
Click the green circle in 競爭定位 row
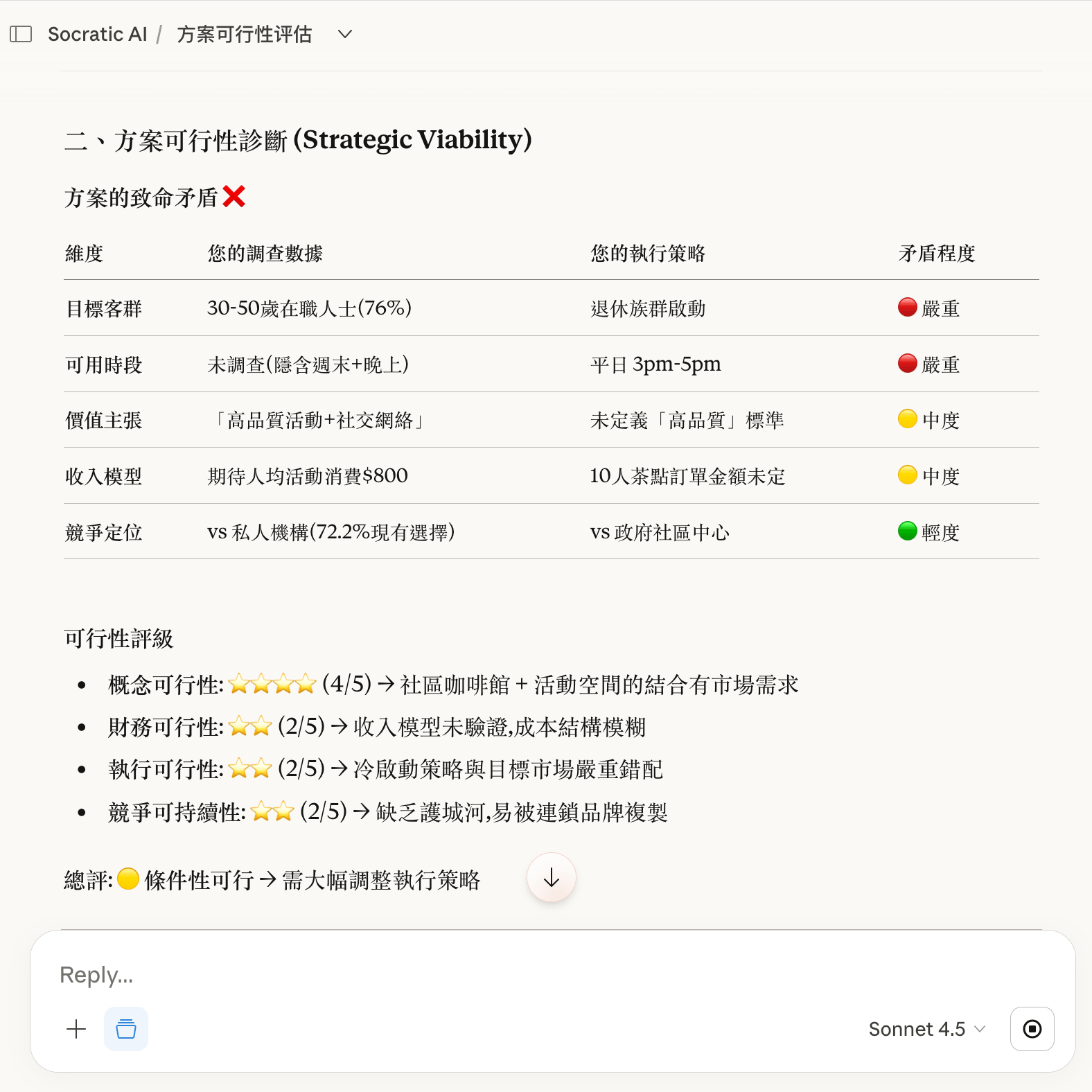tap(907, 531)
